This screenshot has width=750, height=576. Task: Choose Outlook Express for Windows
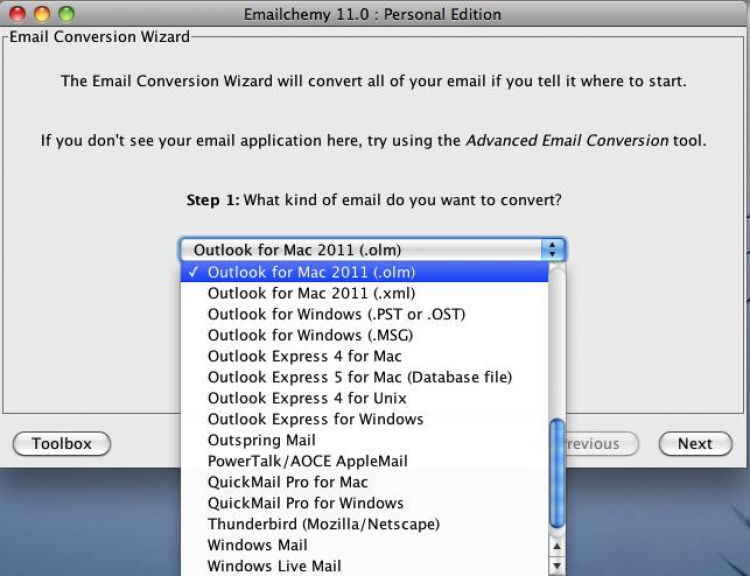pos(364,419)
